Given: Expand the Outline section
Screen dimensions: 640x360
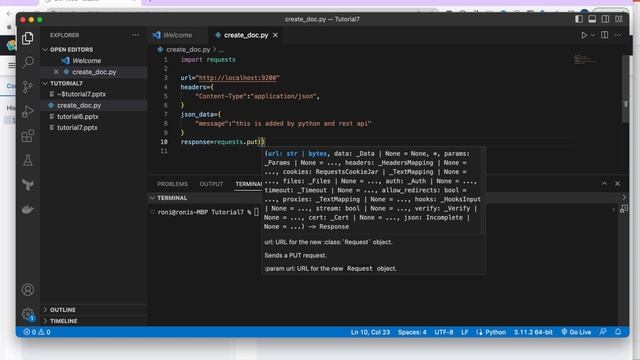Looking at the screenshot, I should [94, 310].
